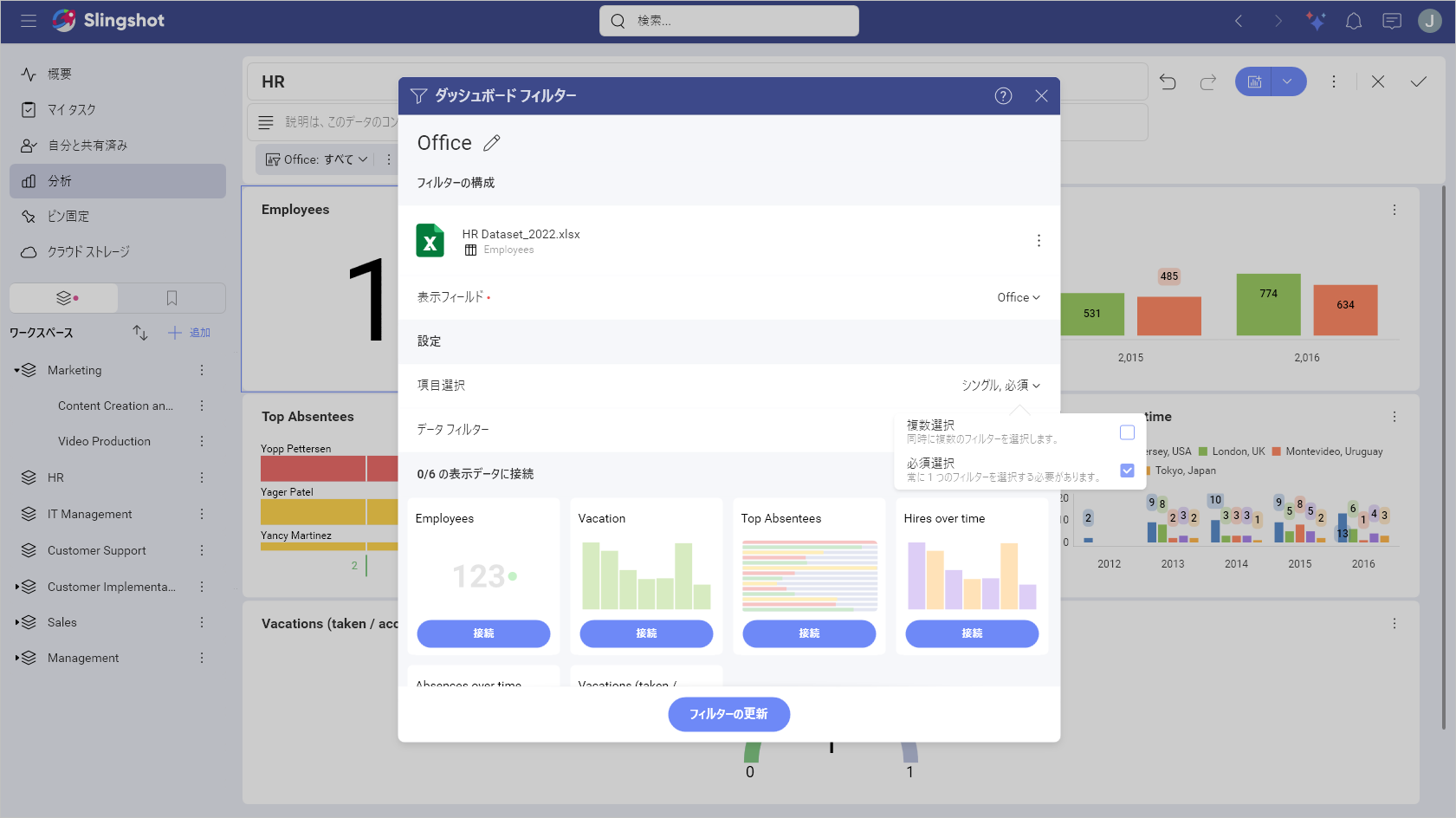Confirm dashboard edits with checkmark
The image size is (1456, 818).
point(1418,81)
